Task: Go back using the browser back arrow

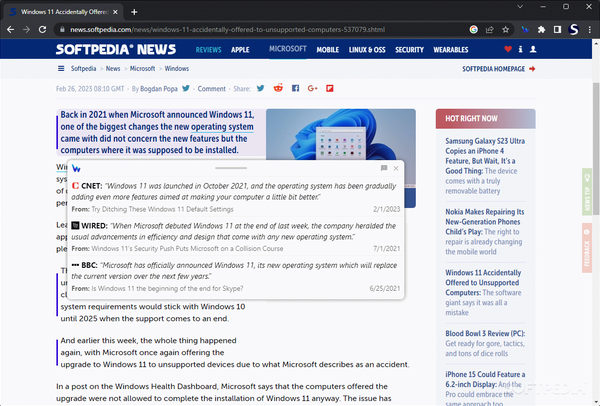Action: [x=10, y=29]
